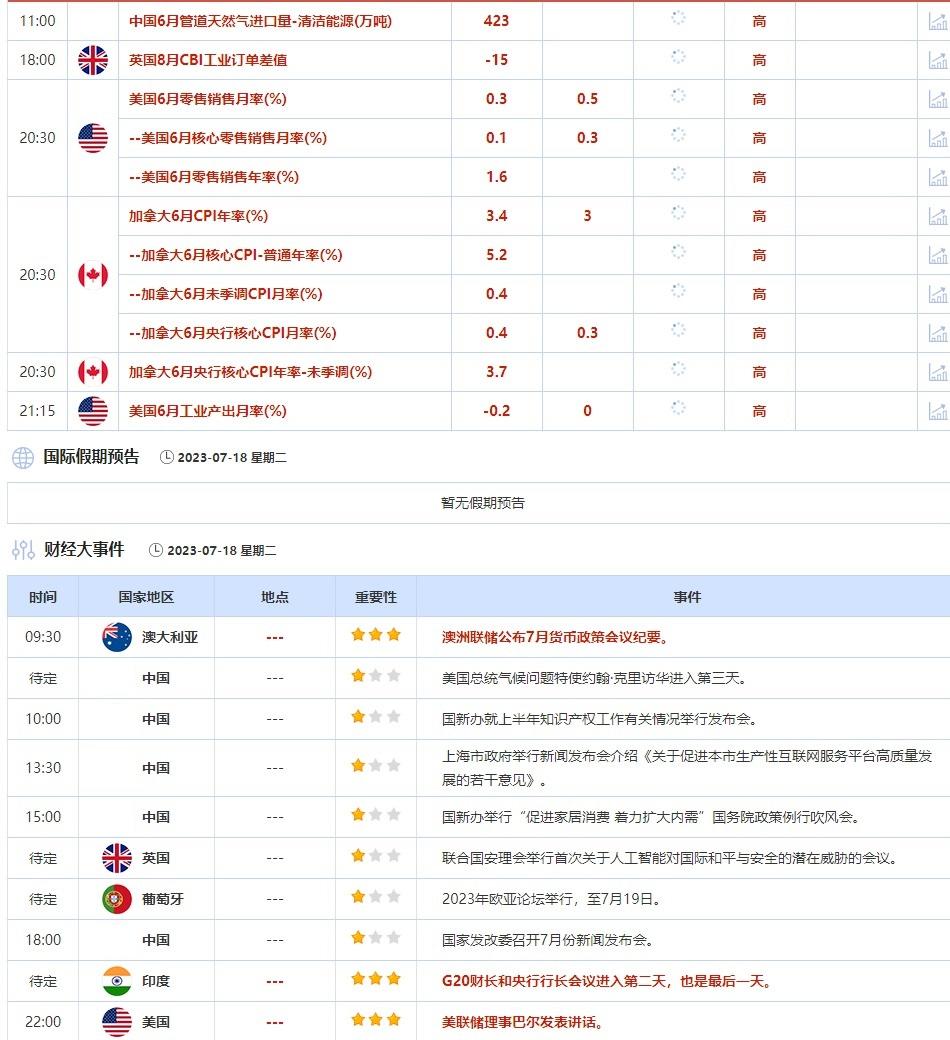
Task: Click the India flag icon in G20 row
Action: [x=117, y=981]
